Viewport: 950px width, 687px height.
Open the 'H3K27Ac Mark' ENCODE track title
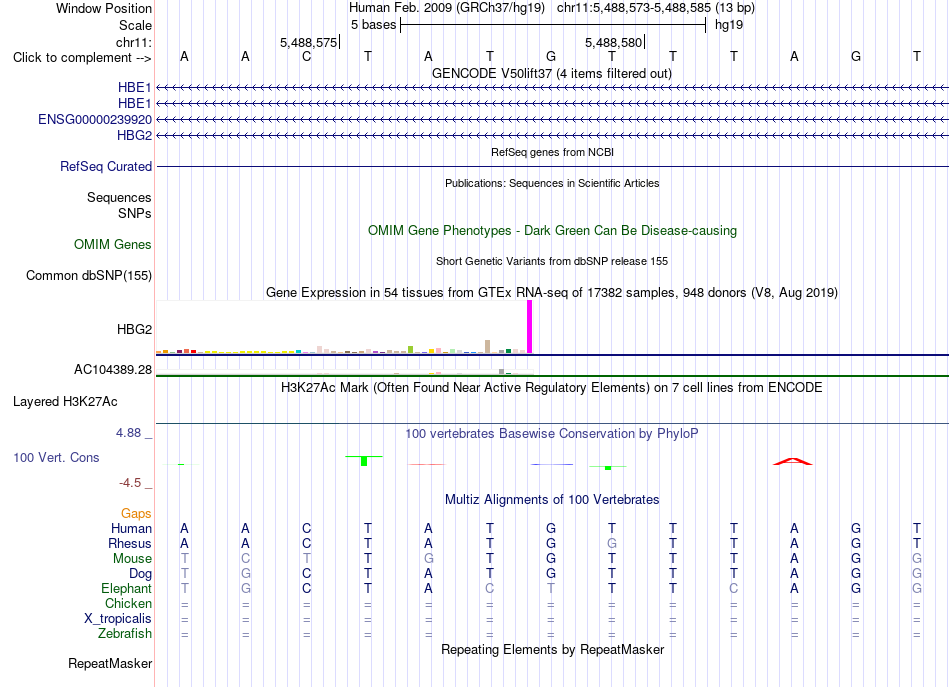coord(552,388)
